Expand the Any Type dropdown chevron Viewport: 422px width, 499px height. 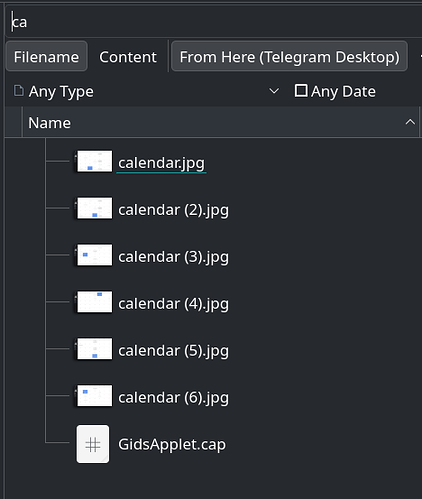(x=274, y=91)
